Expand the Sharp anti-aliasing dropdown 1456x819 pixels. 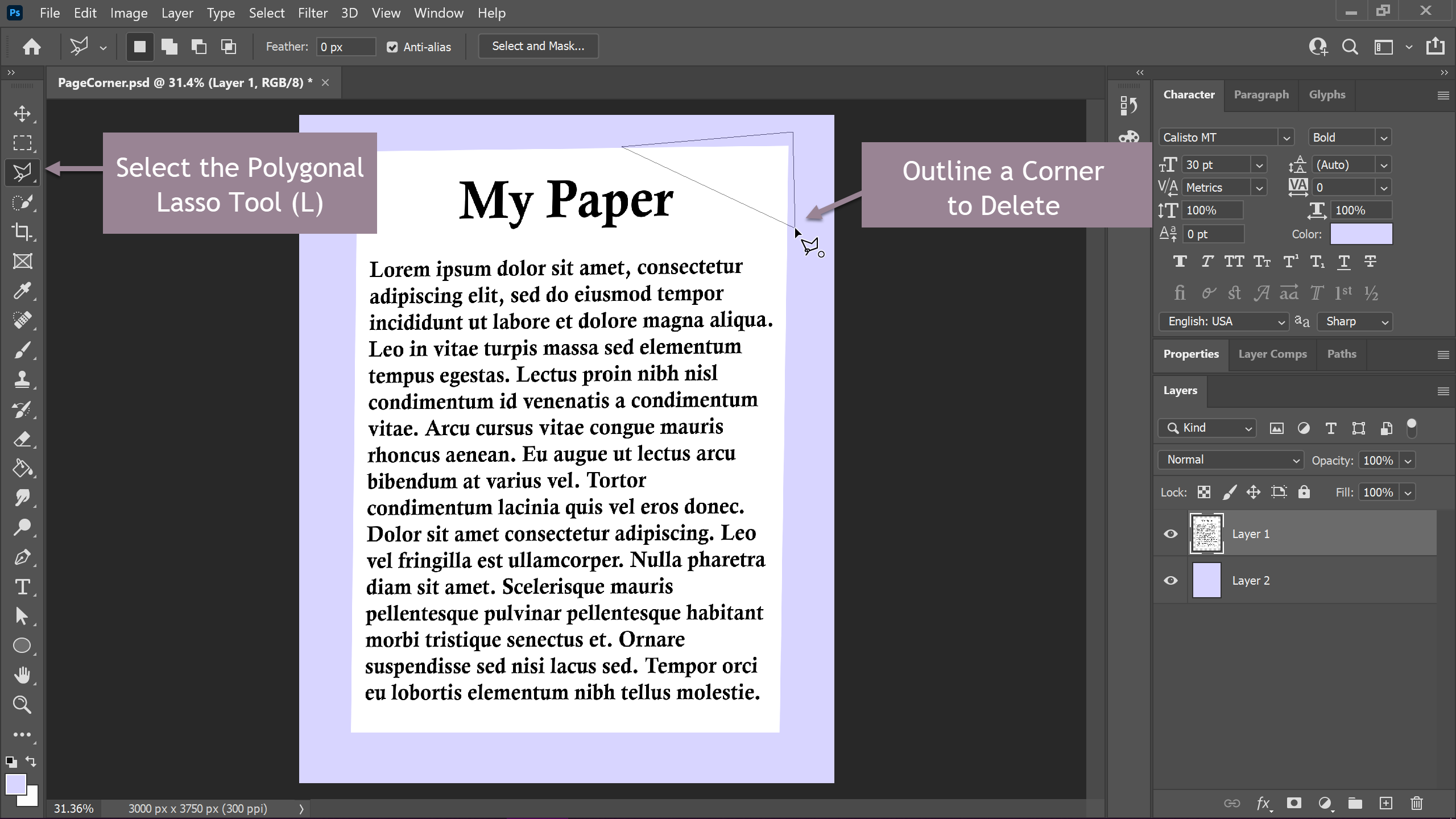click(x=1355, y=321)
